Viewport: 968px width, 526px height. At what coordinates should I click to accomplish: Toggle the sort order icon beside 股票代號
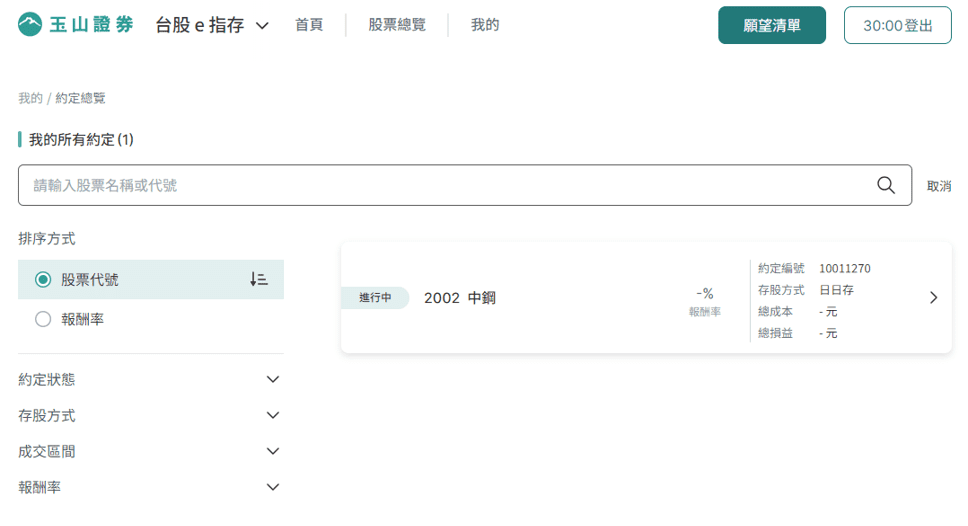tap(259, 279)
